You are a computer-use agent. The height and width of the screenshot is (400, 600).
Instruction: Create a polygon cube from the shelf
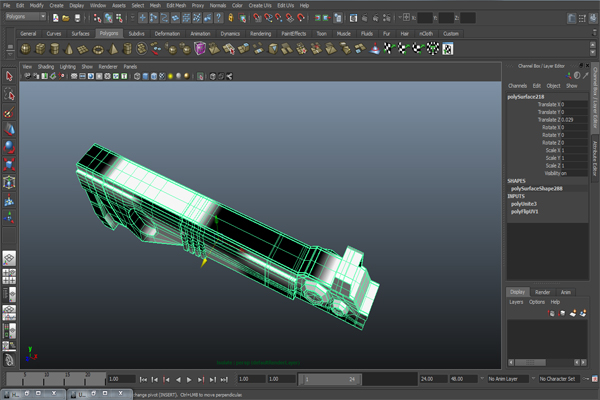pyautogui.click(x=40, y=49)
